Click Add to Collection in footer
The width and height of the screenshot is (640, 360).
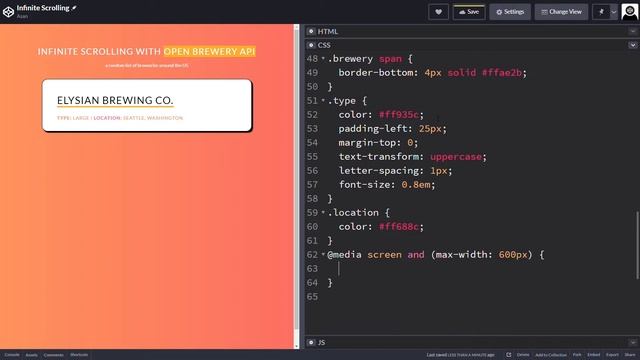pos(551,355)
